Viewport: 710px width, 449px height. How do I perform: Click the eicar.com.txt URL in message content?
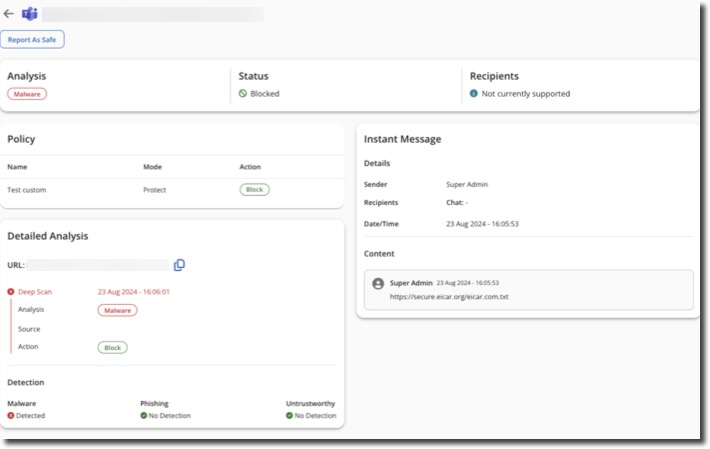(449, 297)
